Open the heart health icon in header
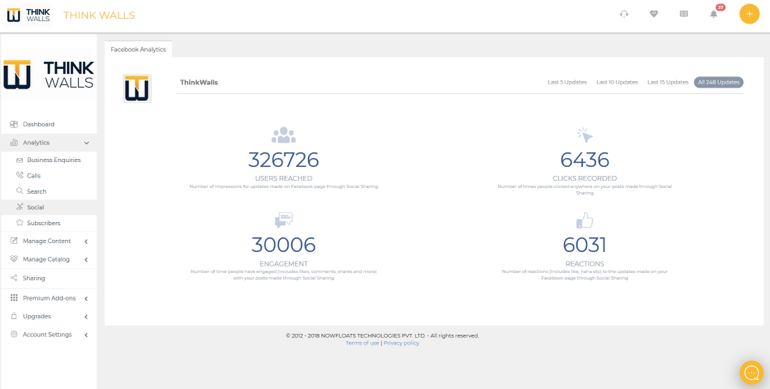Screen dimensions: 770x389 point(654,14)
